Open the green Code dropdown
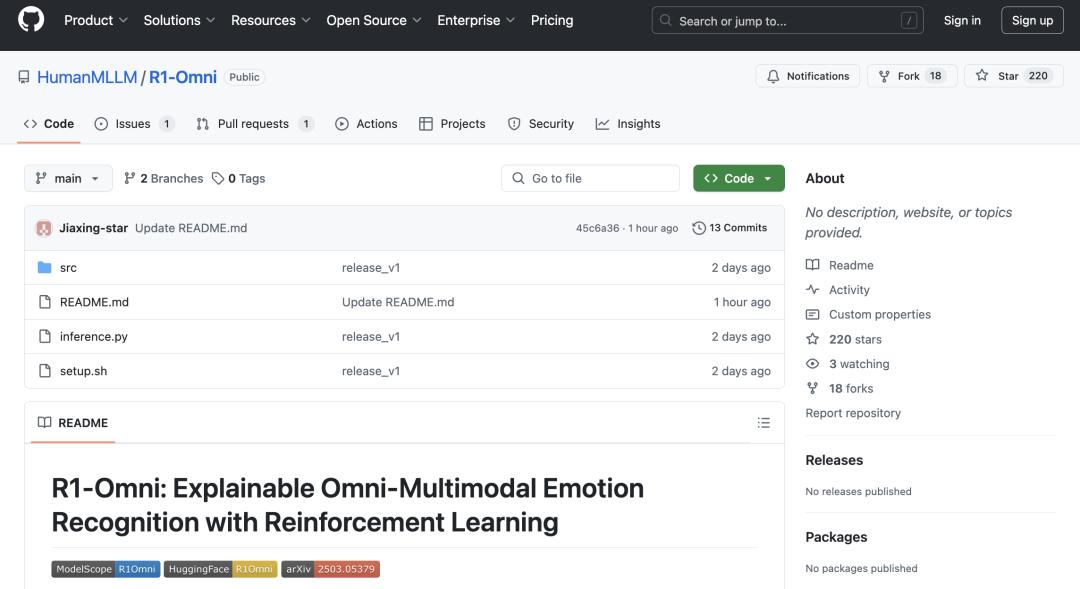1080x589 pixels. (738, 178)
